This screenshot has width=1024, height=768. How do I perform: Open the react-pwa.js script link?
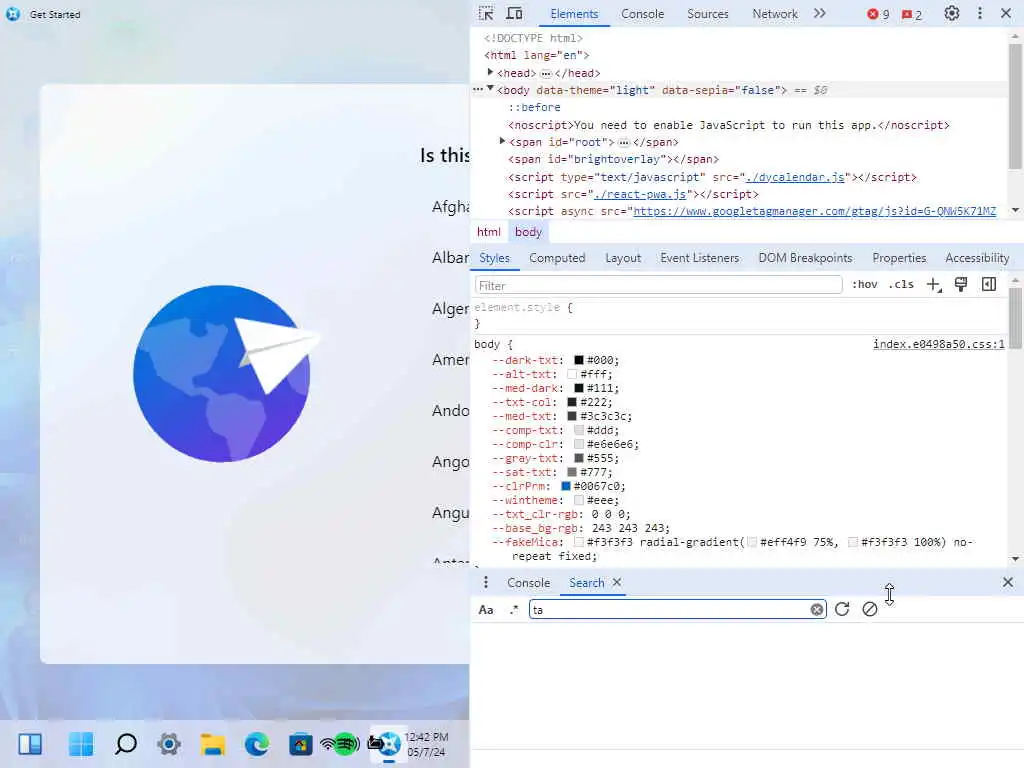pos(640,194)
